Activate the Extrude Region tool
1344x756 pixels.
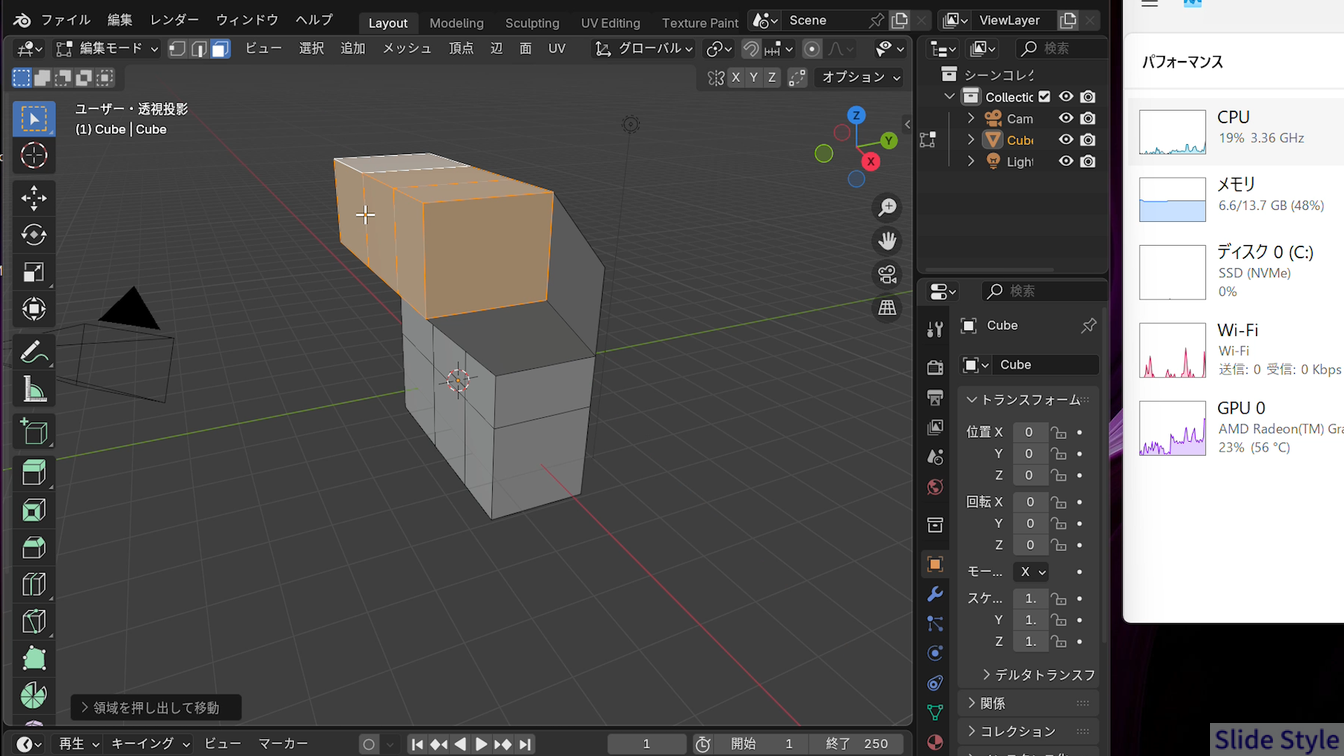(34, 473)
